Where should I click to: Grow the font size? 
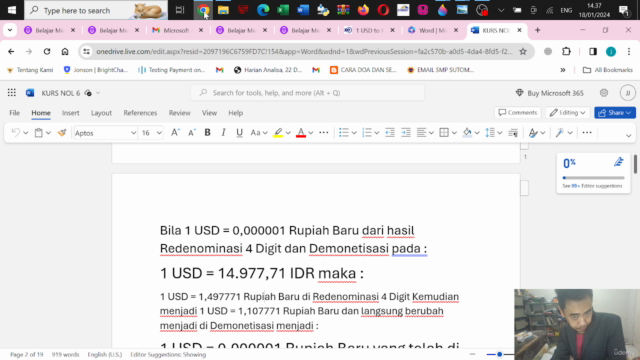coord(175,133)
